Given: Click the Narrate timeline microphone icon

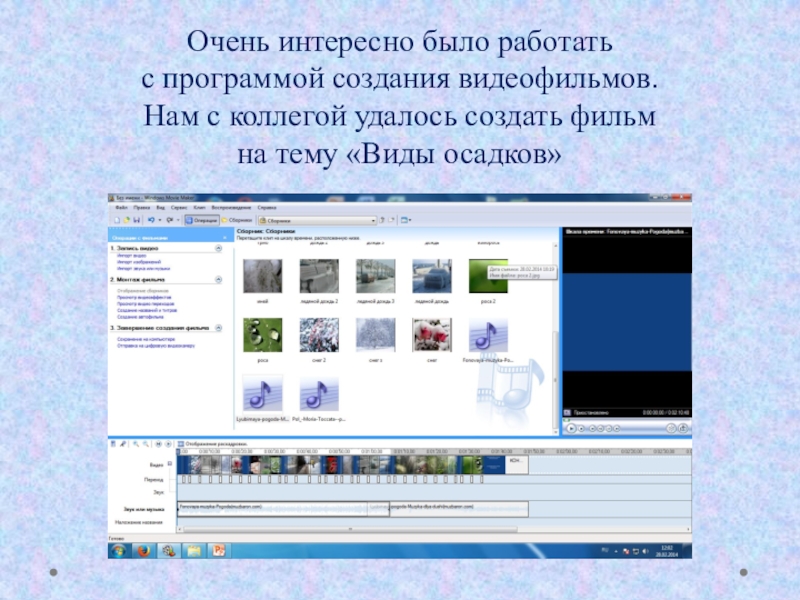Looking at the screenshot, I should [123, 444].
